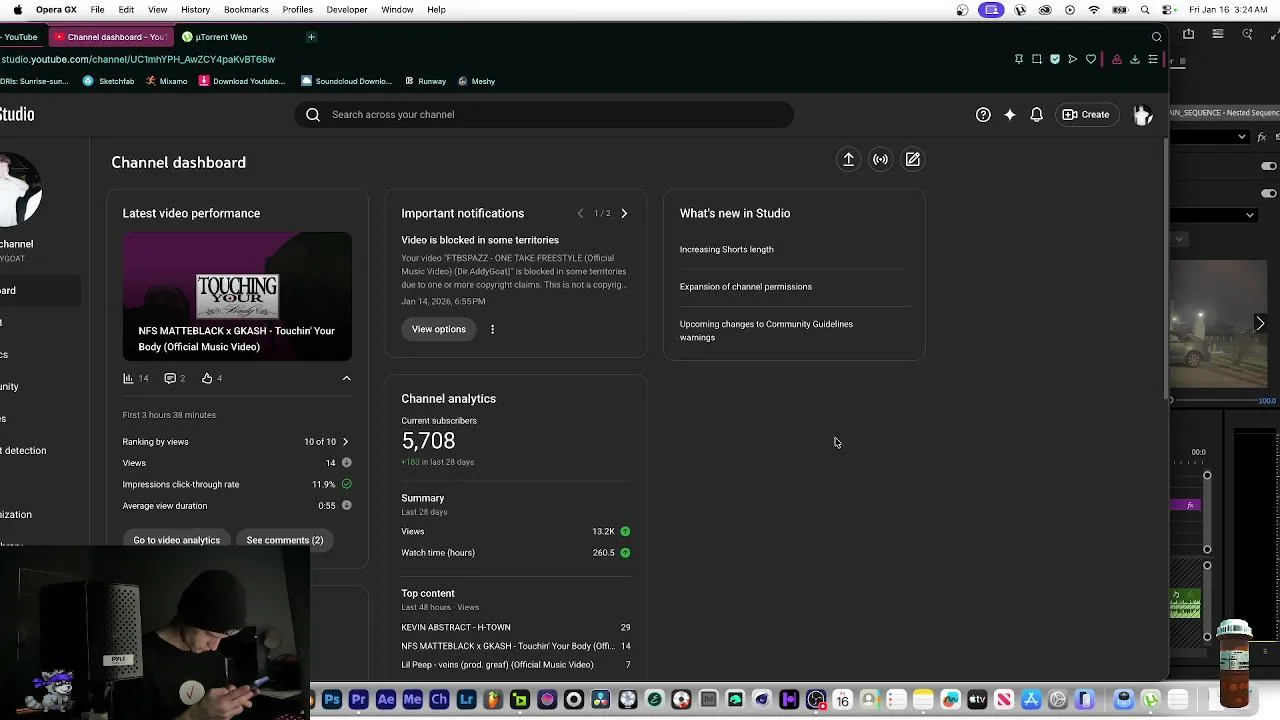Open the Meshy bookmark

click(477, 81)
